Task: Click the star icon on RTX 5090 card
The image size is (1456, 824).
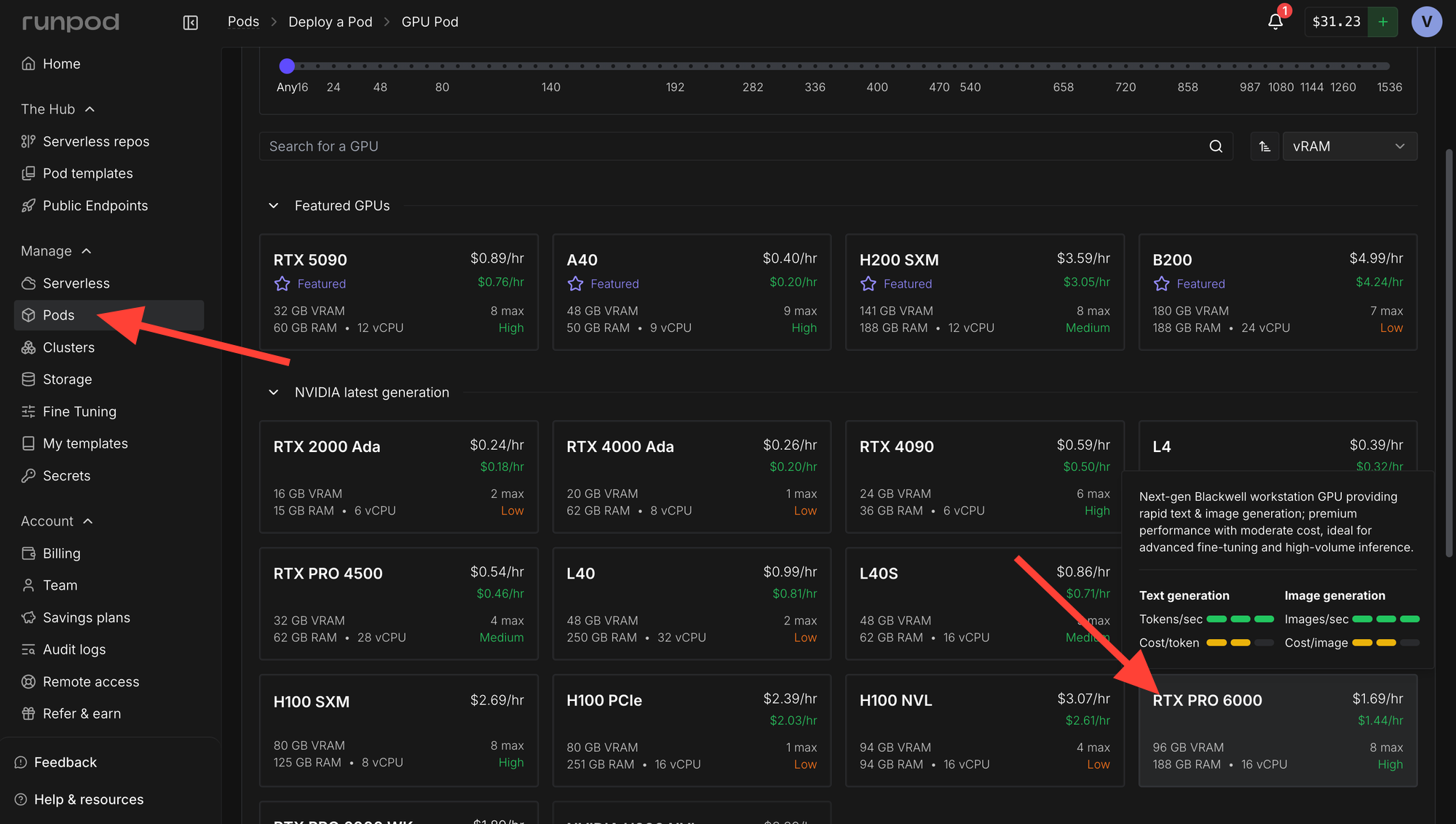Action: pyautogui.click(x=282, y=284)
